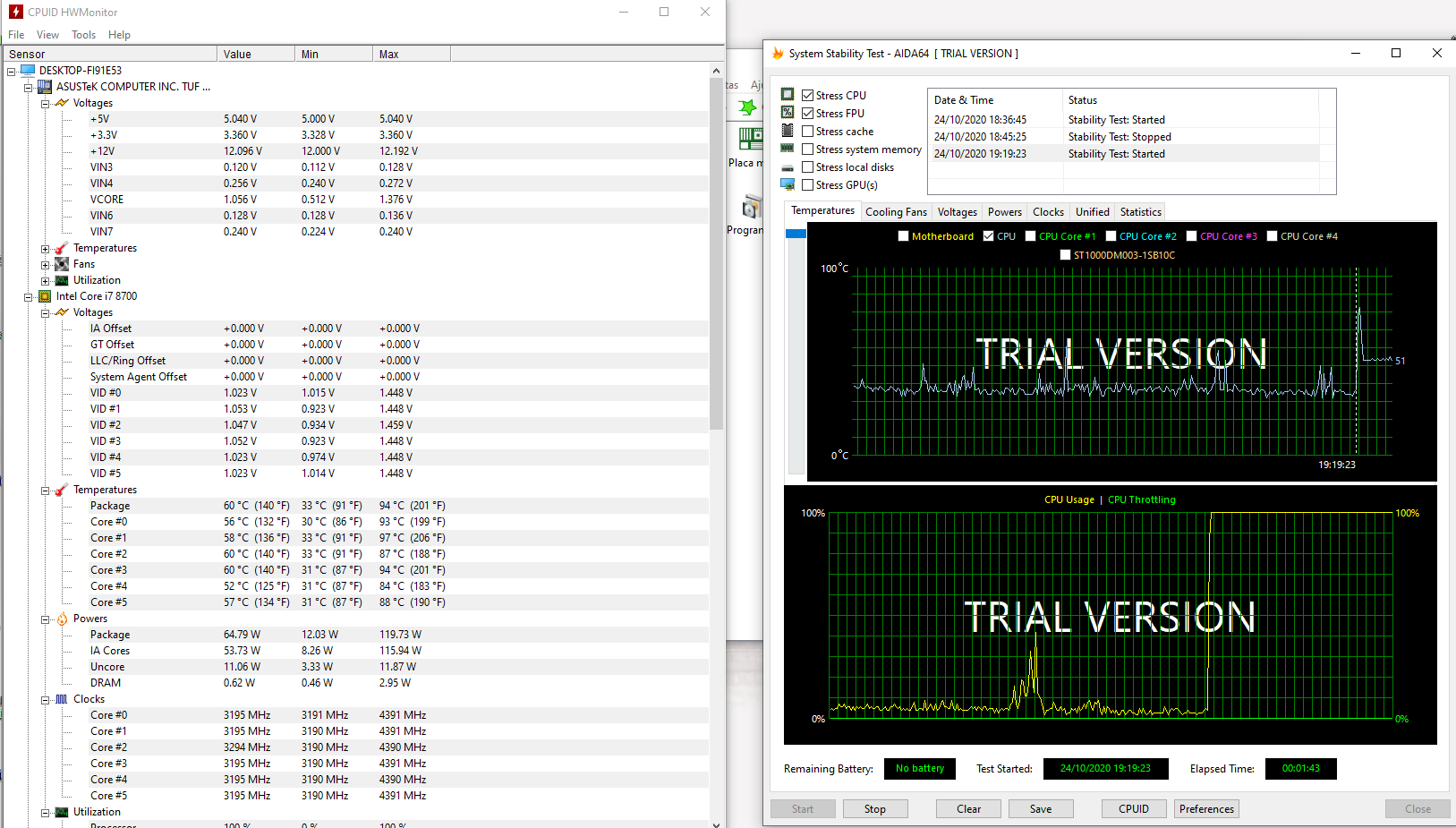Expand the Fans node
This screenshot has height=828, width=1456.
pos(45,264)
